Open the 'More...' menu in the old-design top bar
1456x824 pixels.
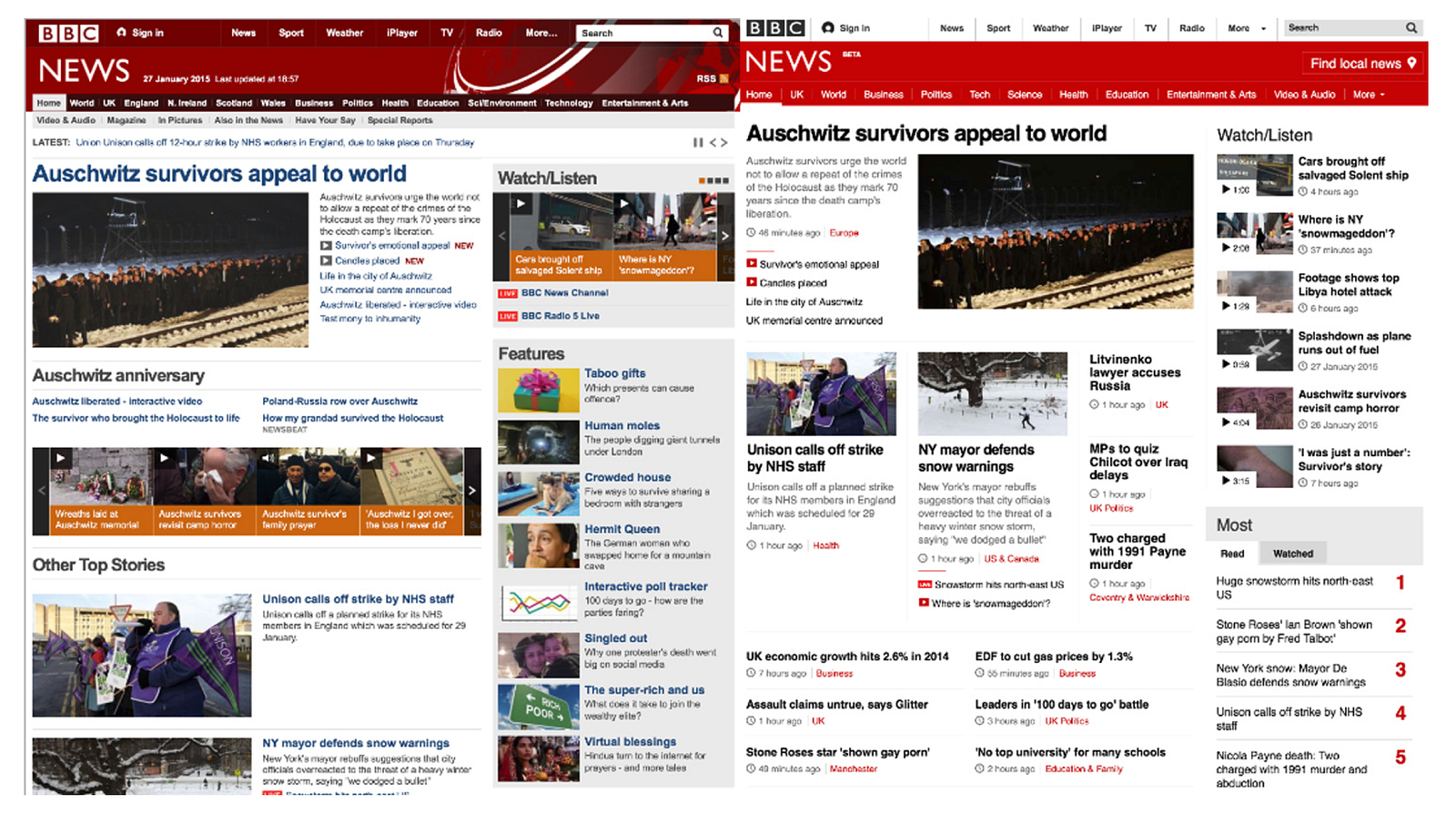(541, 33)
